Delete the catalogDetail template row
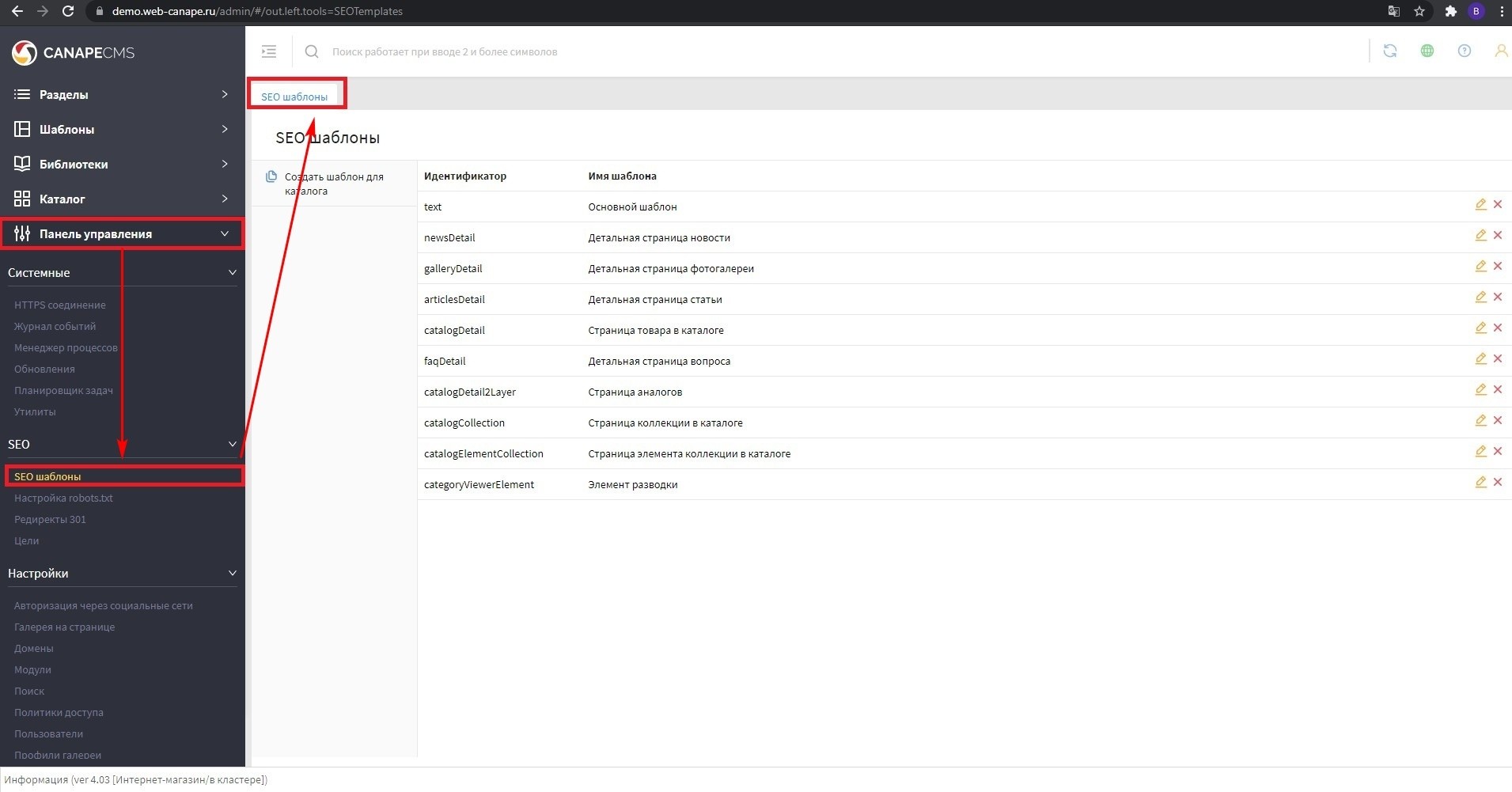 1498,328
